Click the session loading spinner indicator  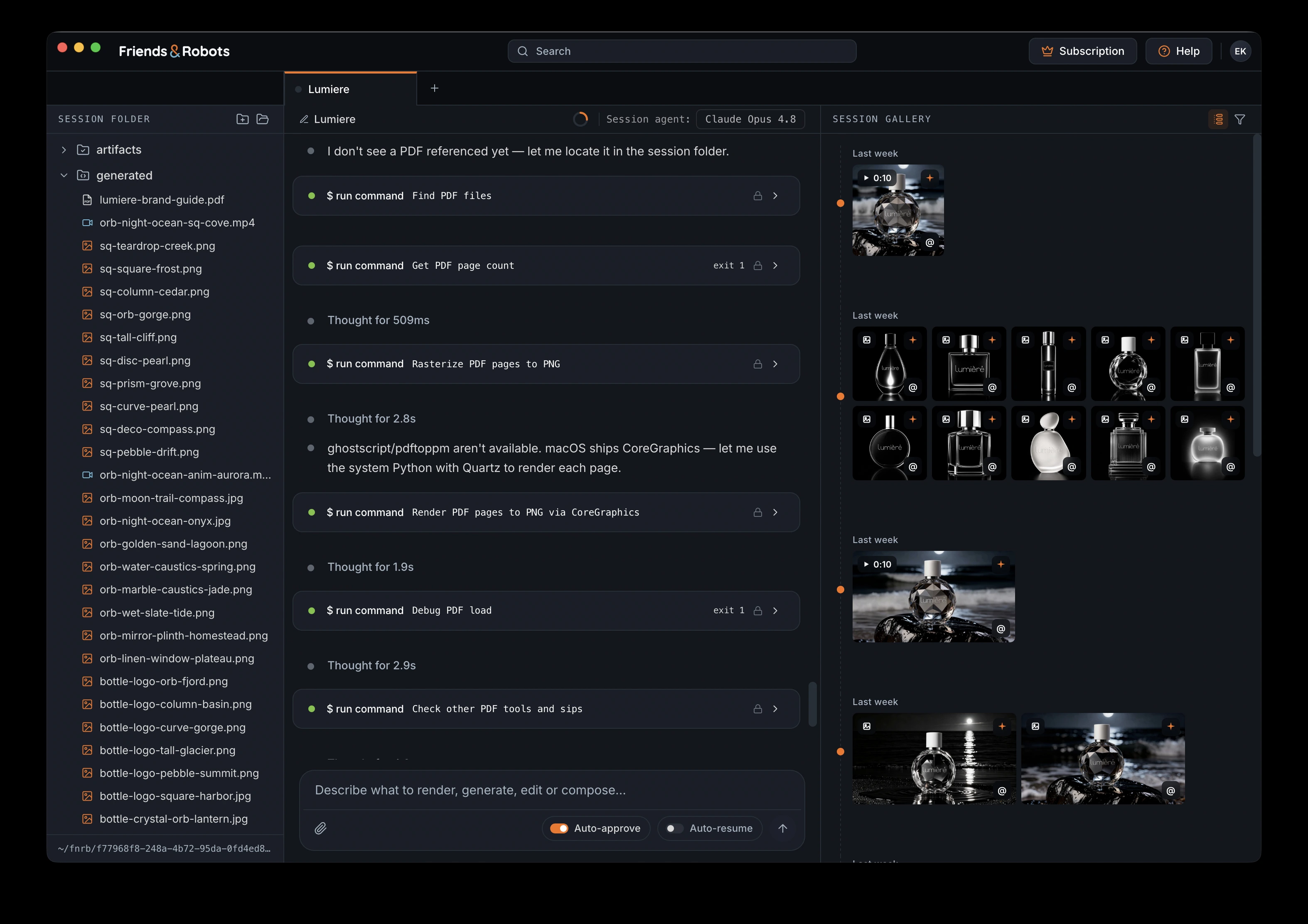click(580, 119)
